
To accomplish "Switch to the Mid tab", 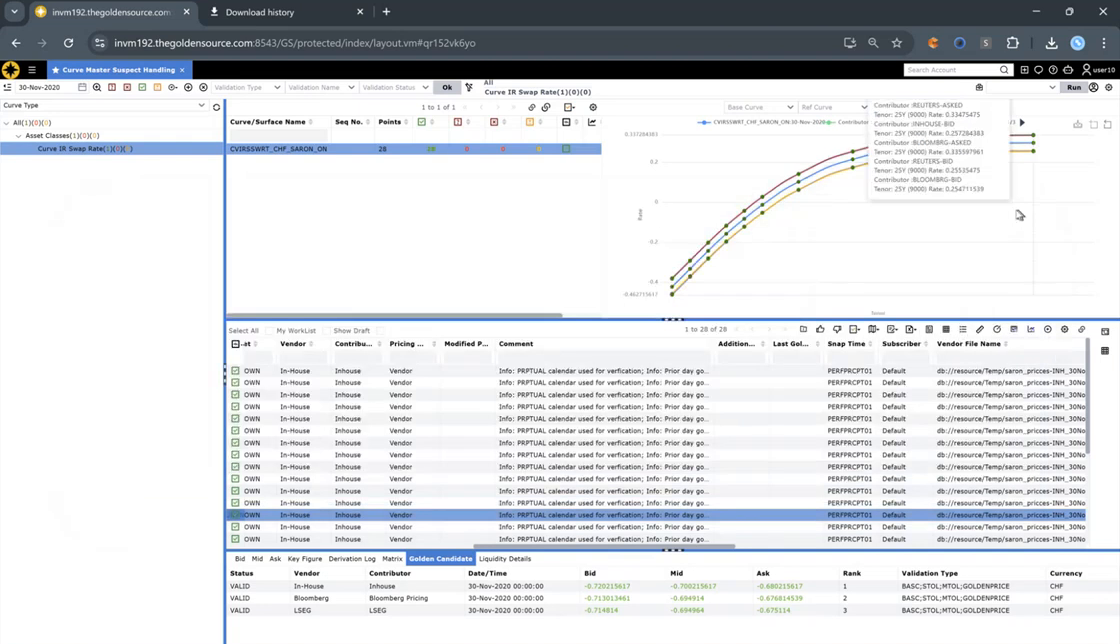I will pos(257,559).
